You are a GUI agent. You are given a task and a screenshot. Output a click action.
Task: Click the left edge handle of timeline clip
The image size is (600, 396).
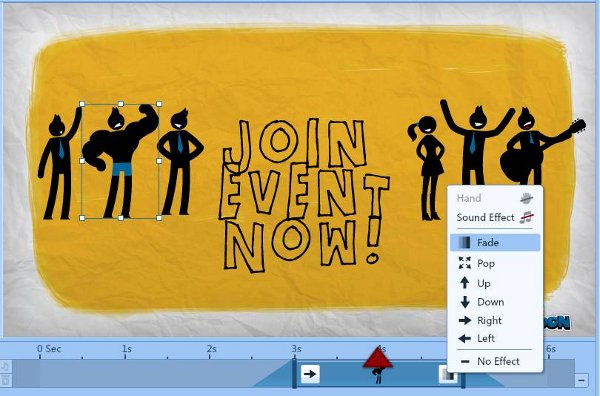click(x=294, y=373)
